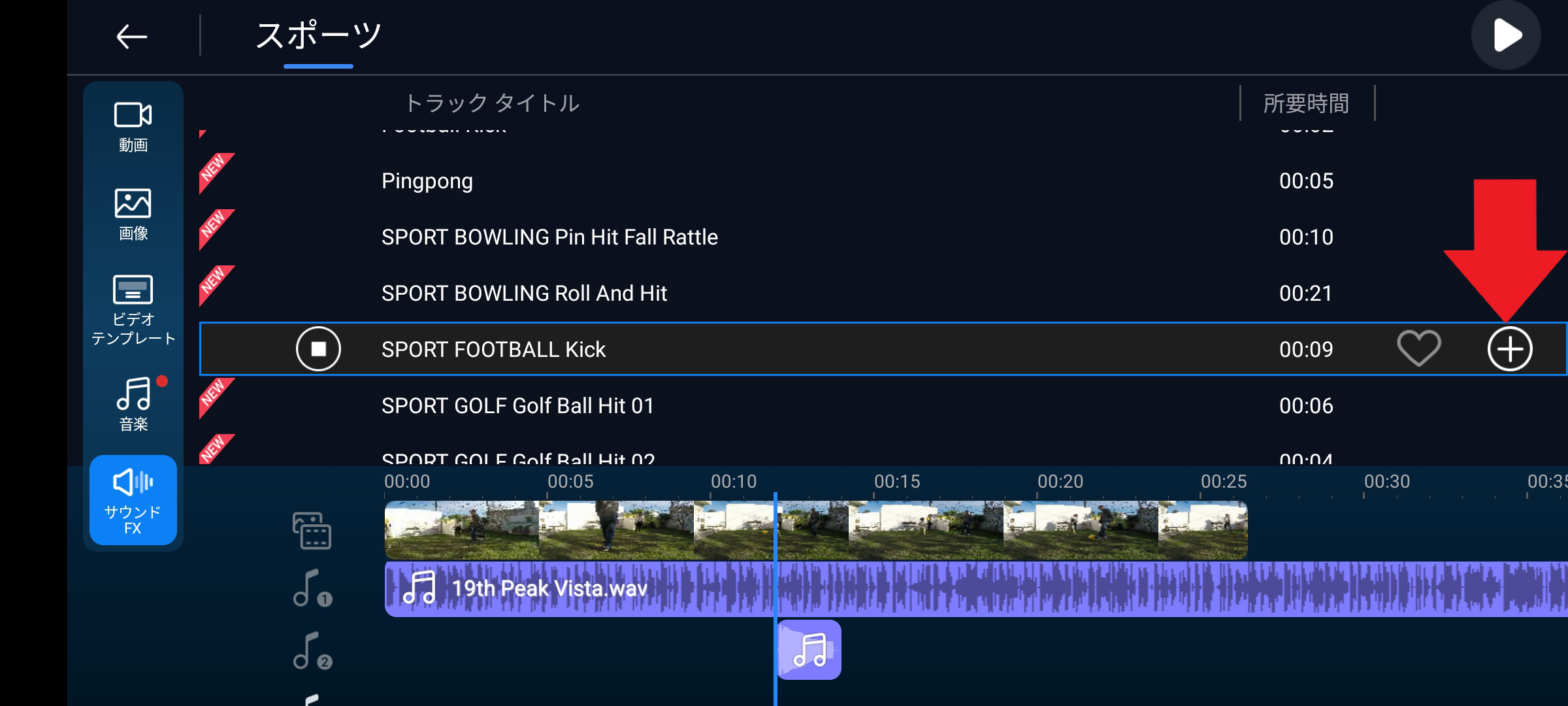This screenshot has width=1568, height=706.
Task: Select SPORT BOWLING Pin Hit Fall Rattle
Action: pos(882,237)
